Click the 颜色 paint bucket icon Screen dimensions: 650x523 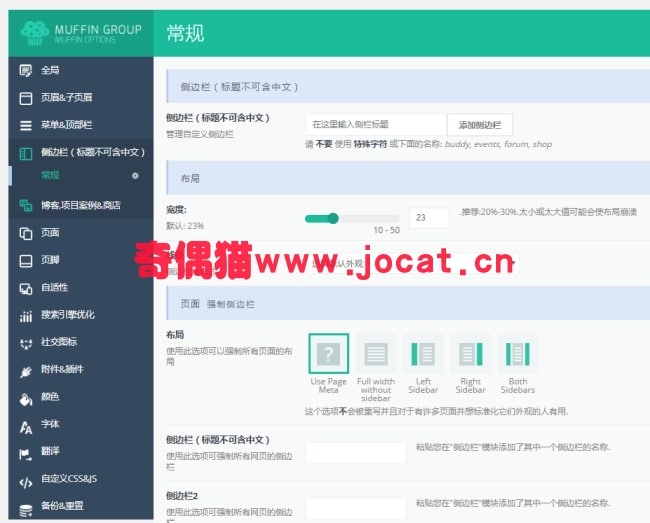26,399
